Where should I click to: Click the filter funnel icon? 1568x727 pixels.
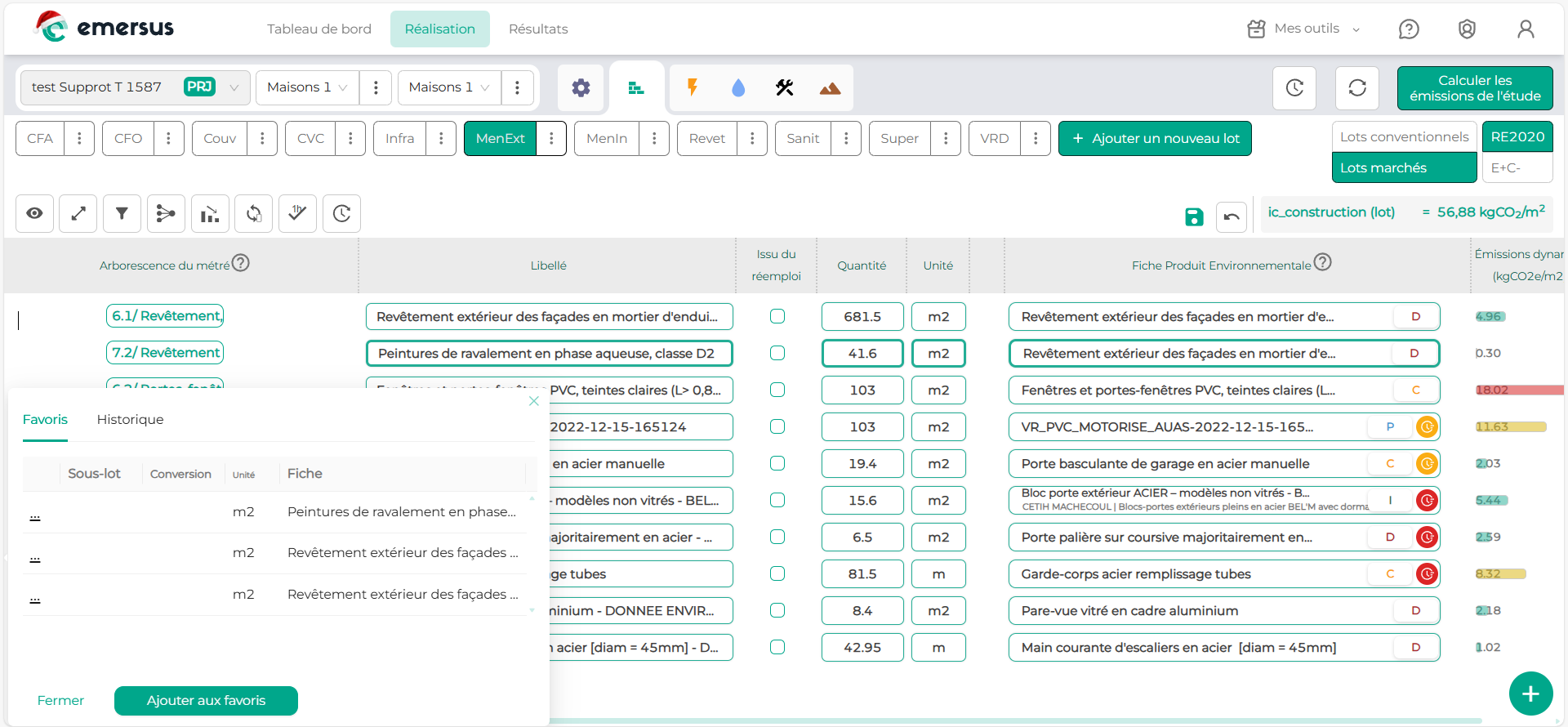click(122, 214)
